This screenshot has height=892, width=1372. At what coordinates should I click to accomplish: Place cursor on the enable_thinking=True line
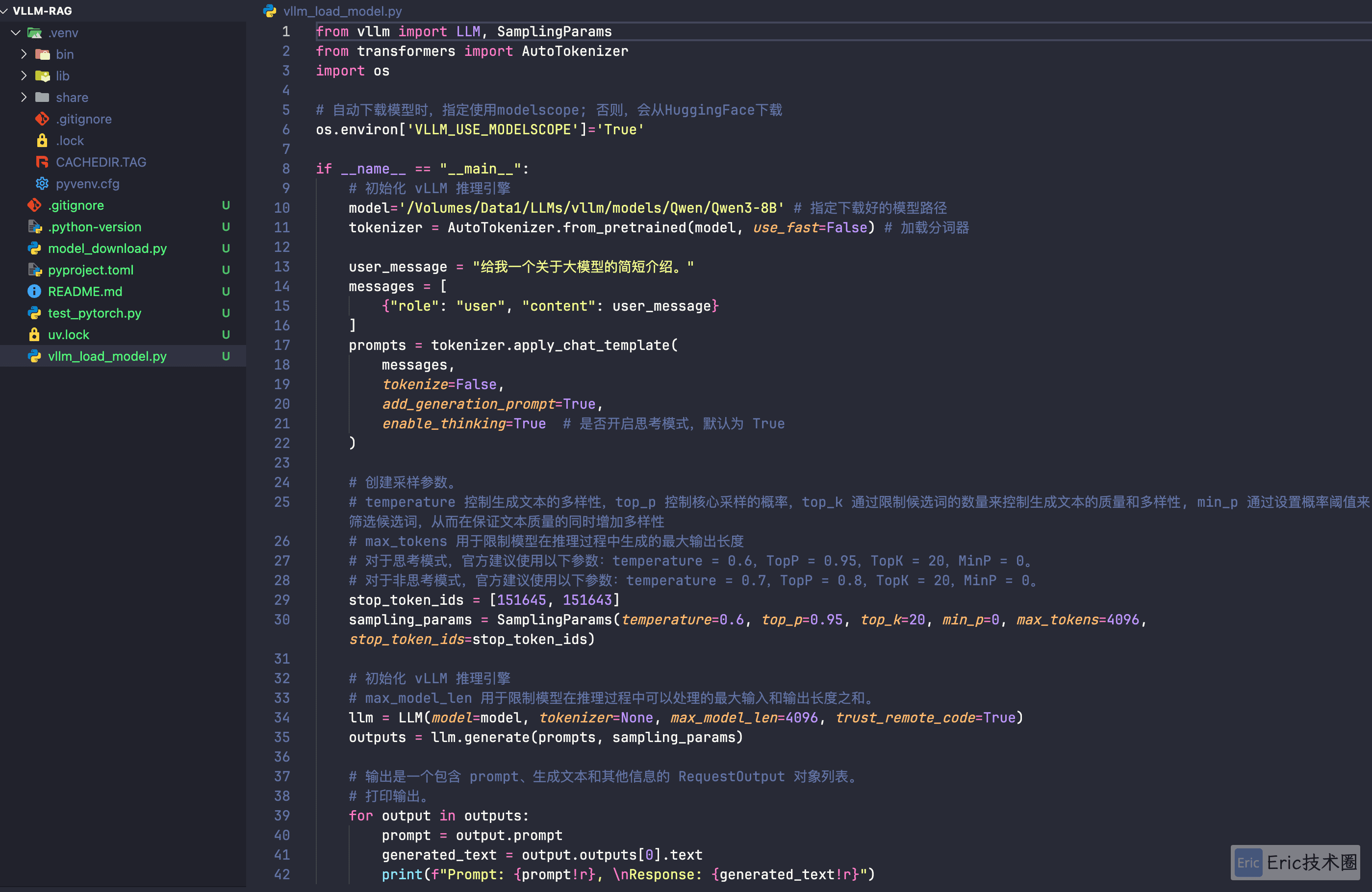464,423
